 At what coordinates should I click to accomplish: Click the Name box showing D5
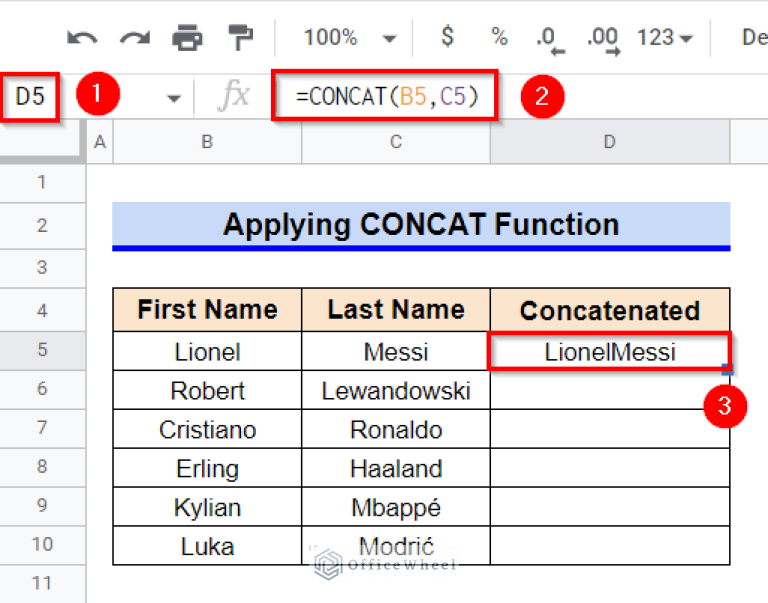(30, 96)
